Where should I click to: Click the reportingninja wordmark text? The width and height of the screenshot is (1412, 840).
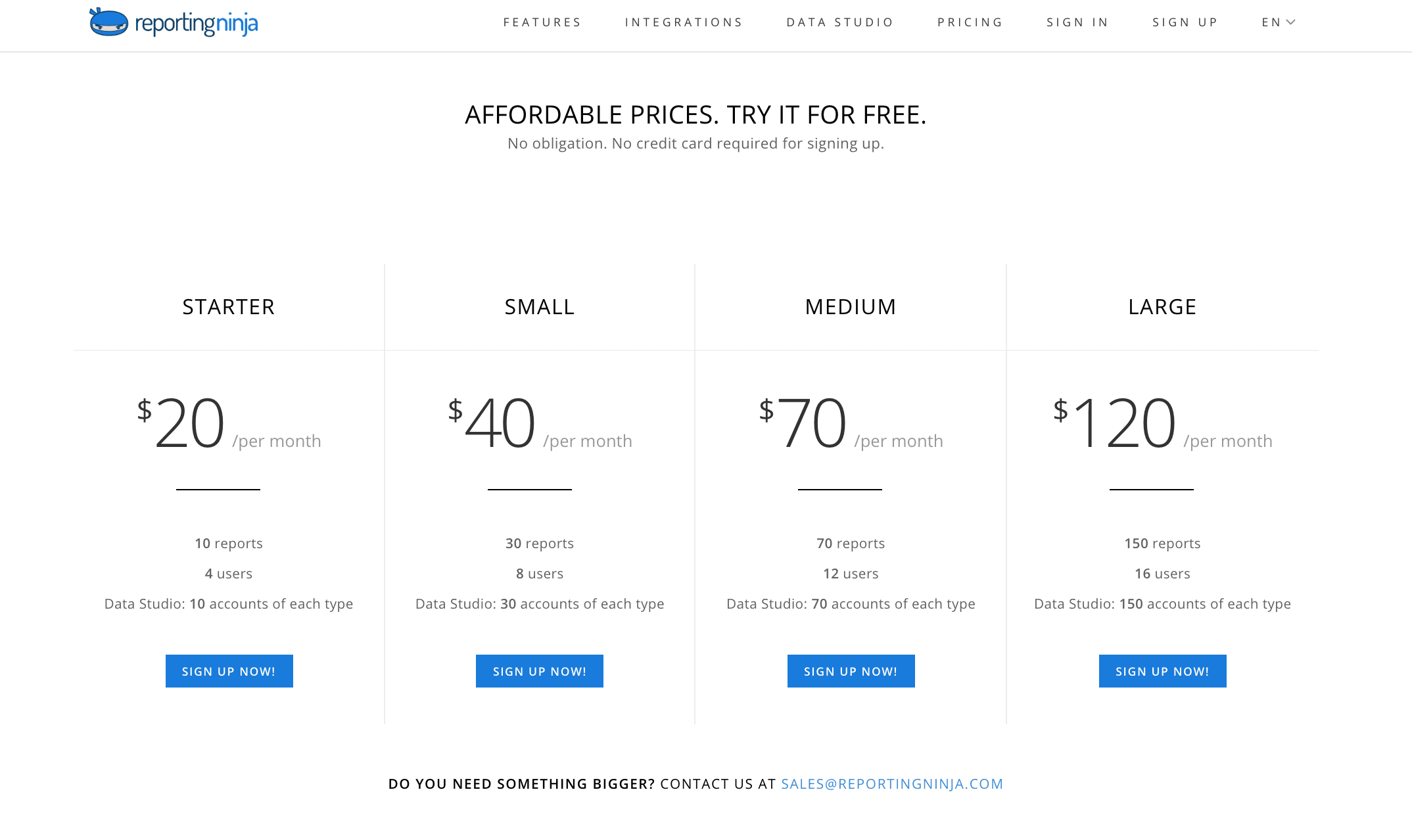pyautogui.click(x=197, y=24)
